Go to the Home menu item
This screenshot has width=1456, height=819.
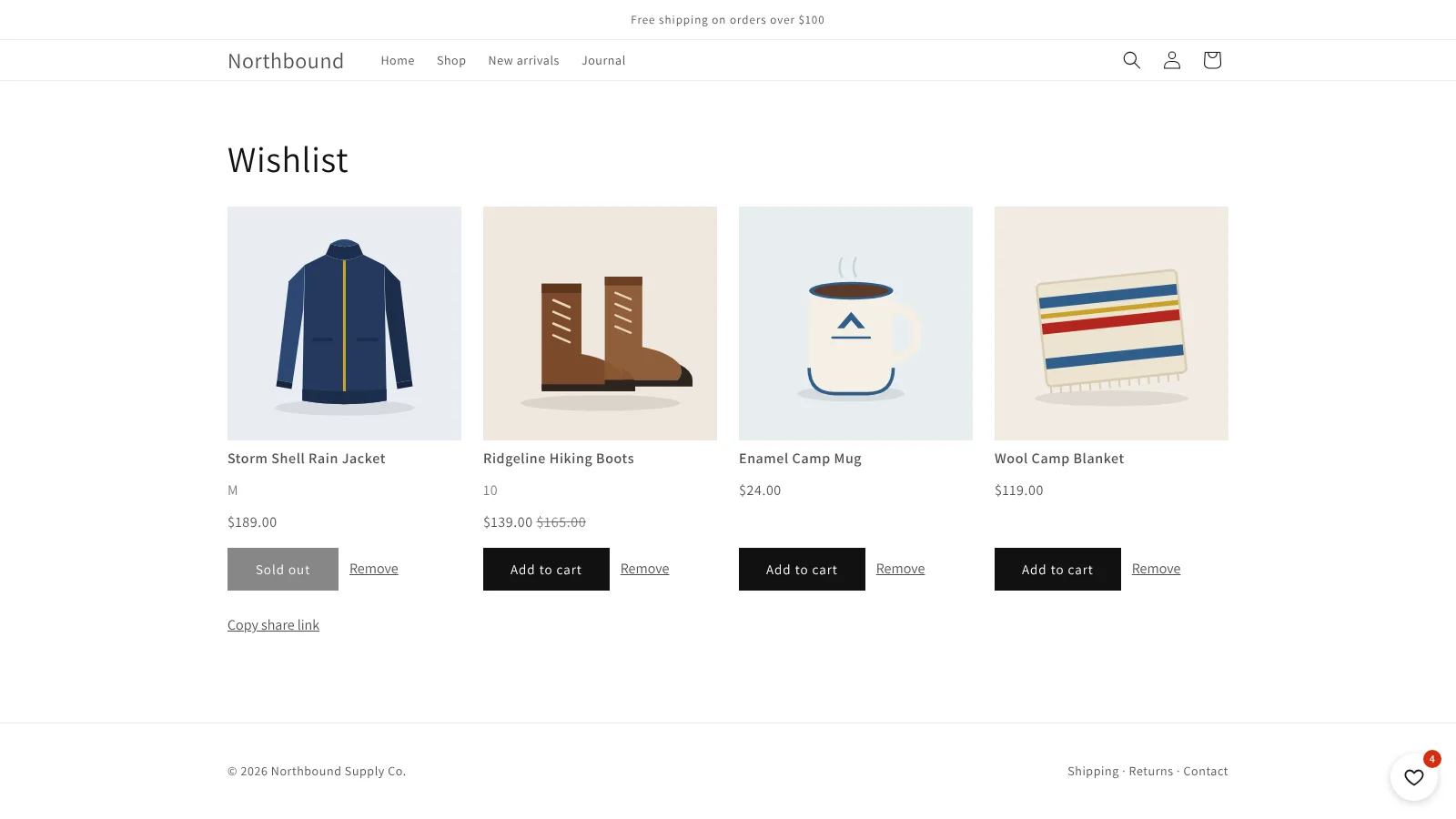398,61
